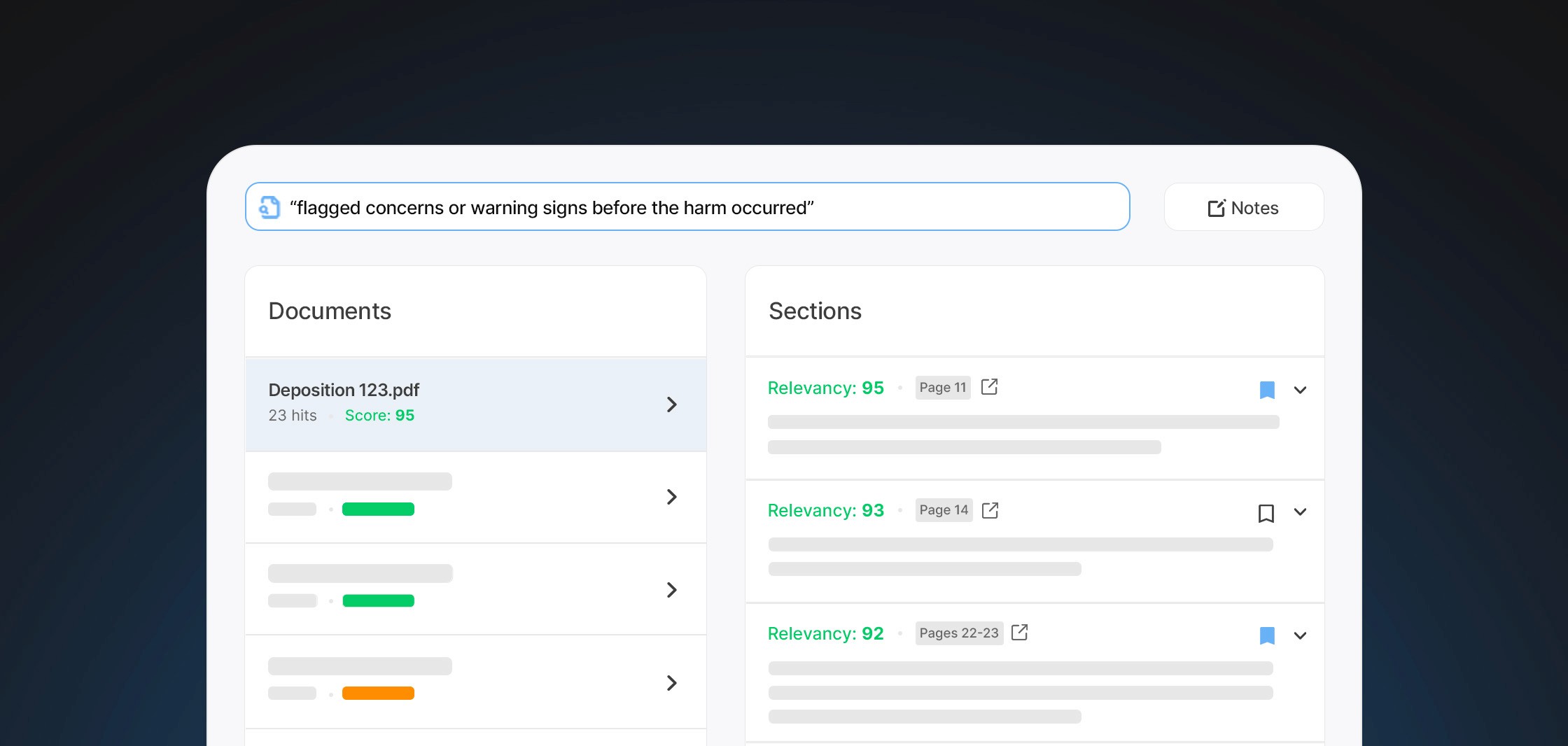This screenshot has width=1568, height=746.
Task: Open the Notes panel
Action: click(1243, 207)
